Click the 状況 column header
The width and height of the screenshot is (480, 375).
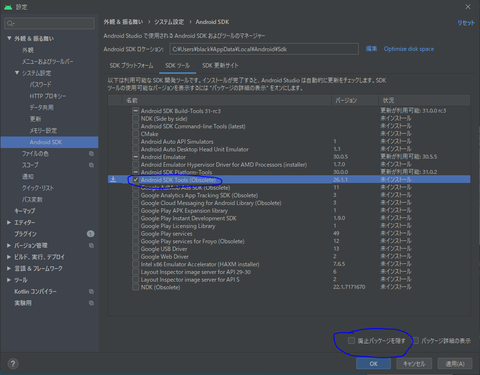(425, 100)
